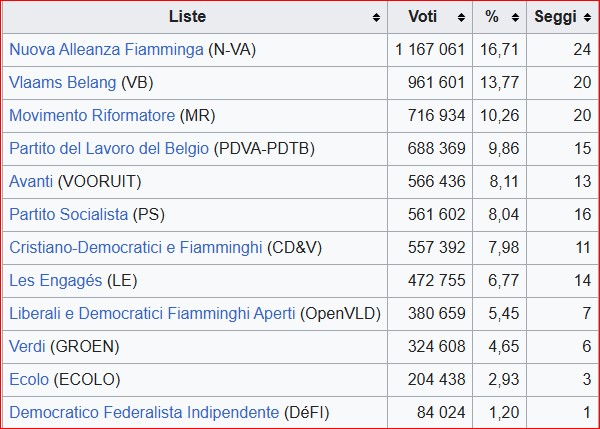600x429 pixels.
Task: Open Liberali e Democratici Fiamminghi Aperti
Action: click(152, 313)
